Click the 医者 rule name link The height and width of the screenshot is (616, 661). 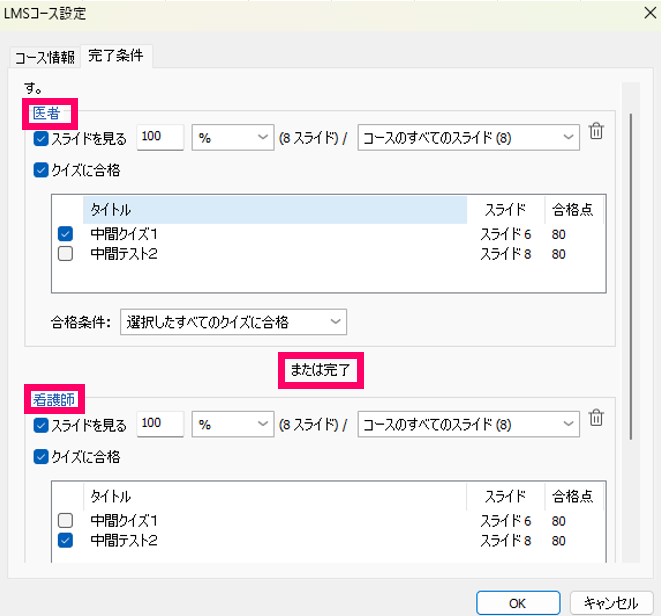pos(46,113)
